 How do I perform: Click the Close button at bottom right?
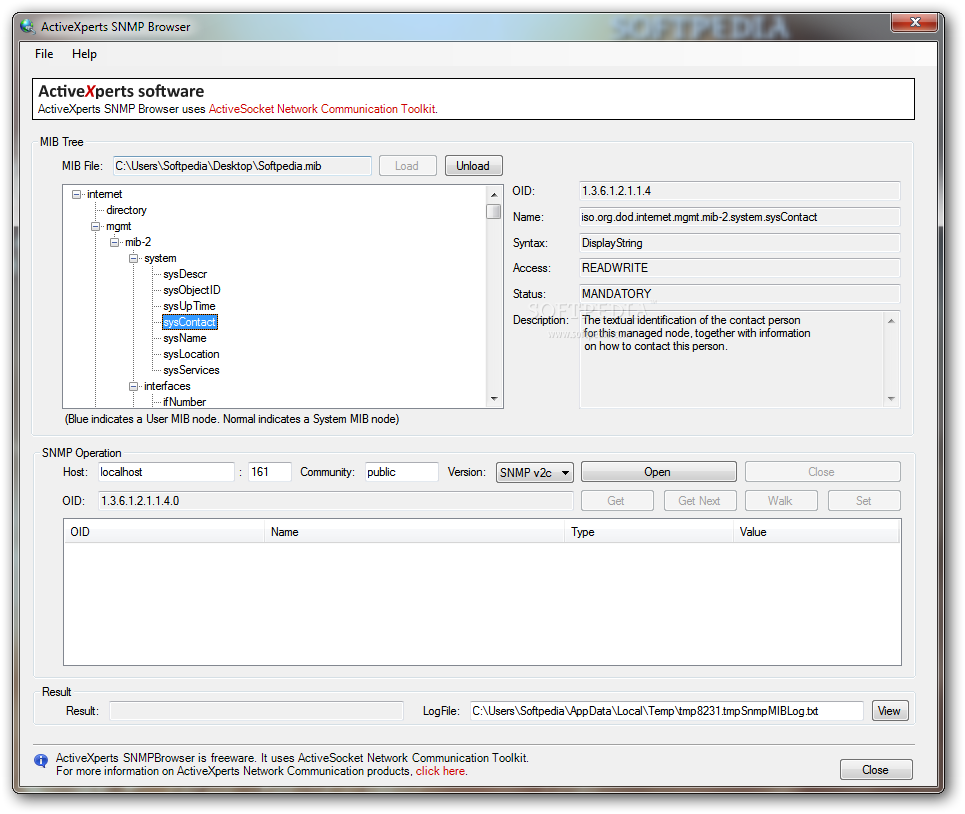[x=876, y=770]
